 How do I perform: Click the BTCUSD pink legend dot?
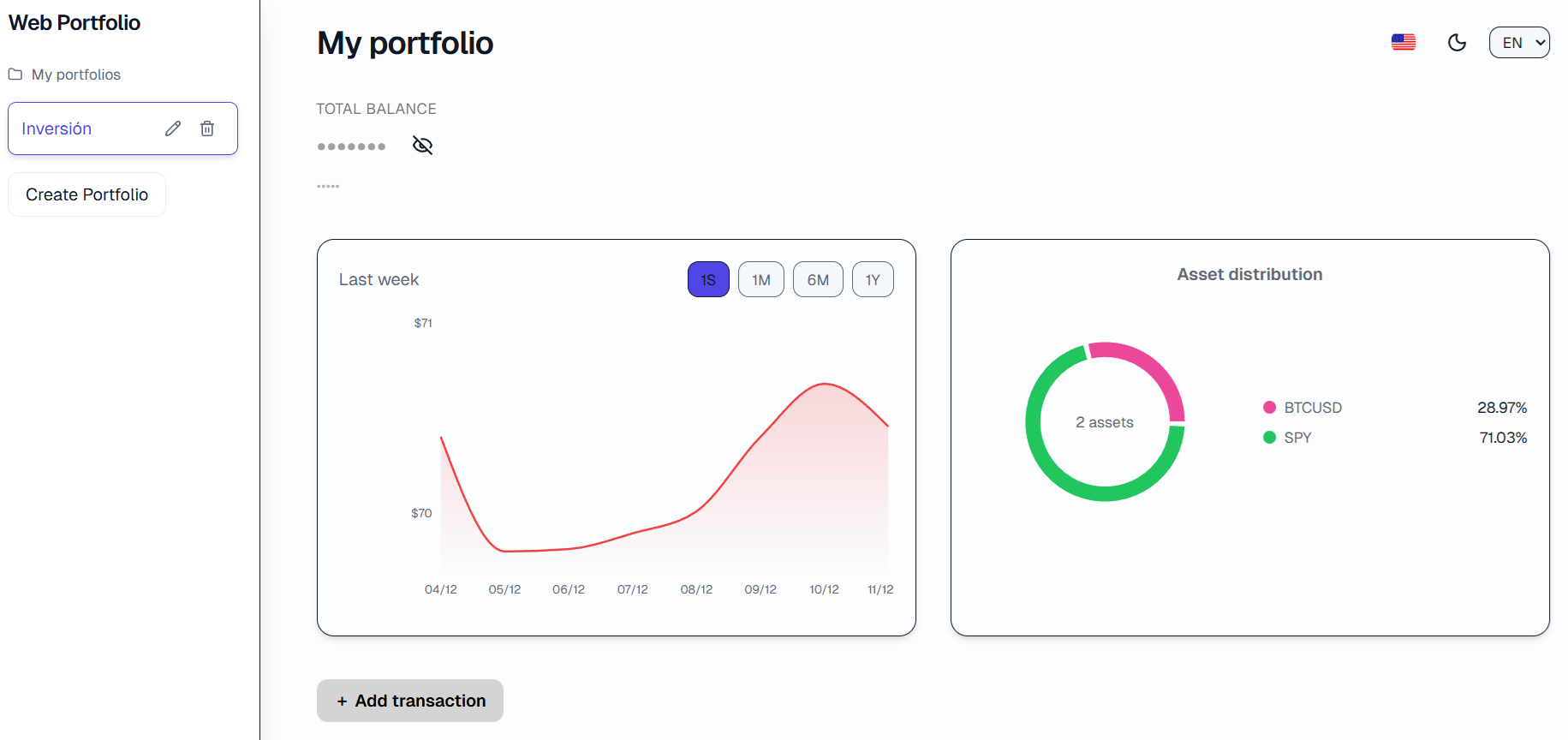tap(1269, 408)
